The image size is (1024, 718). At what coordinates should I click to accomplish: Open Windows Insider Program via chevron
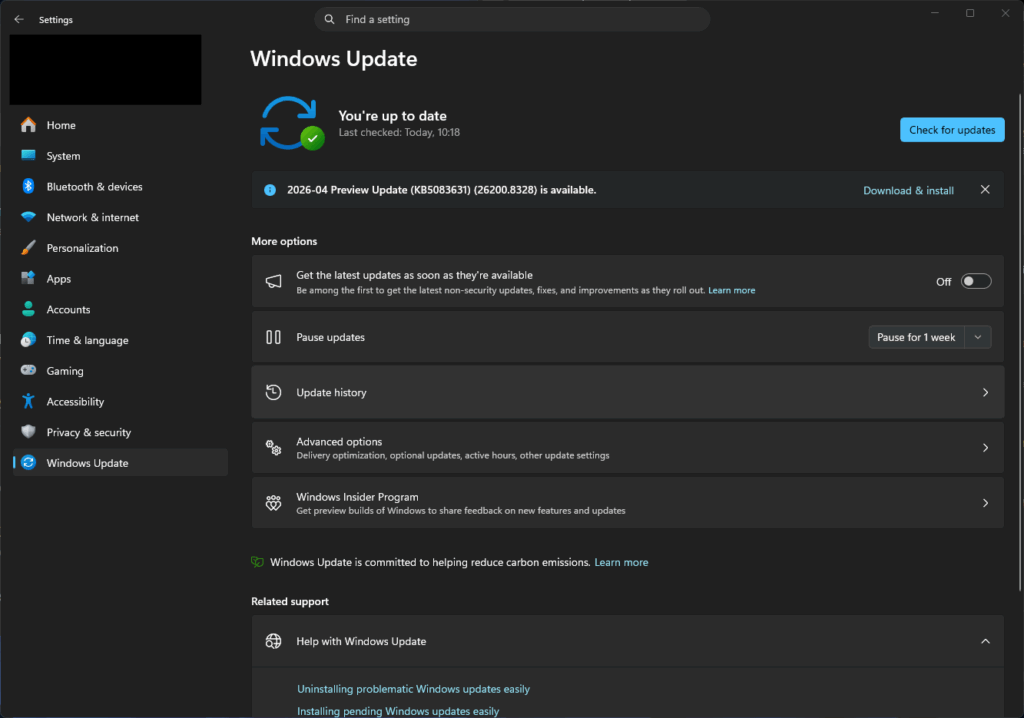pos(985,503)
